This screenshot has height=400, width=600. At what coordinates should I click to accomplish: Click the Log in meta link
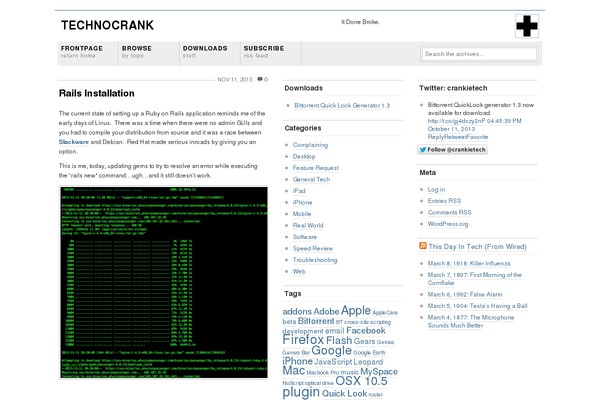click(x=436, y=189)
